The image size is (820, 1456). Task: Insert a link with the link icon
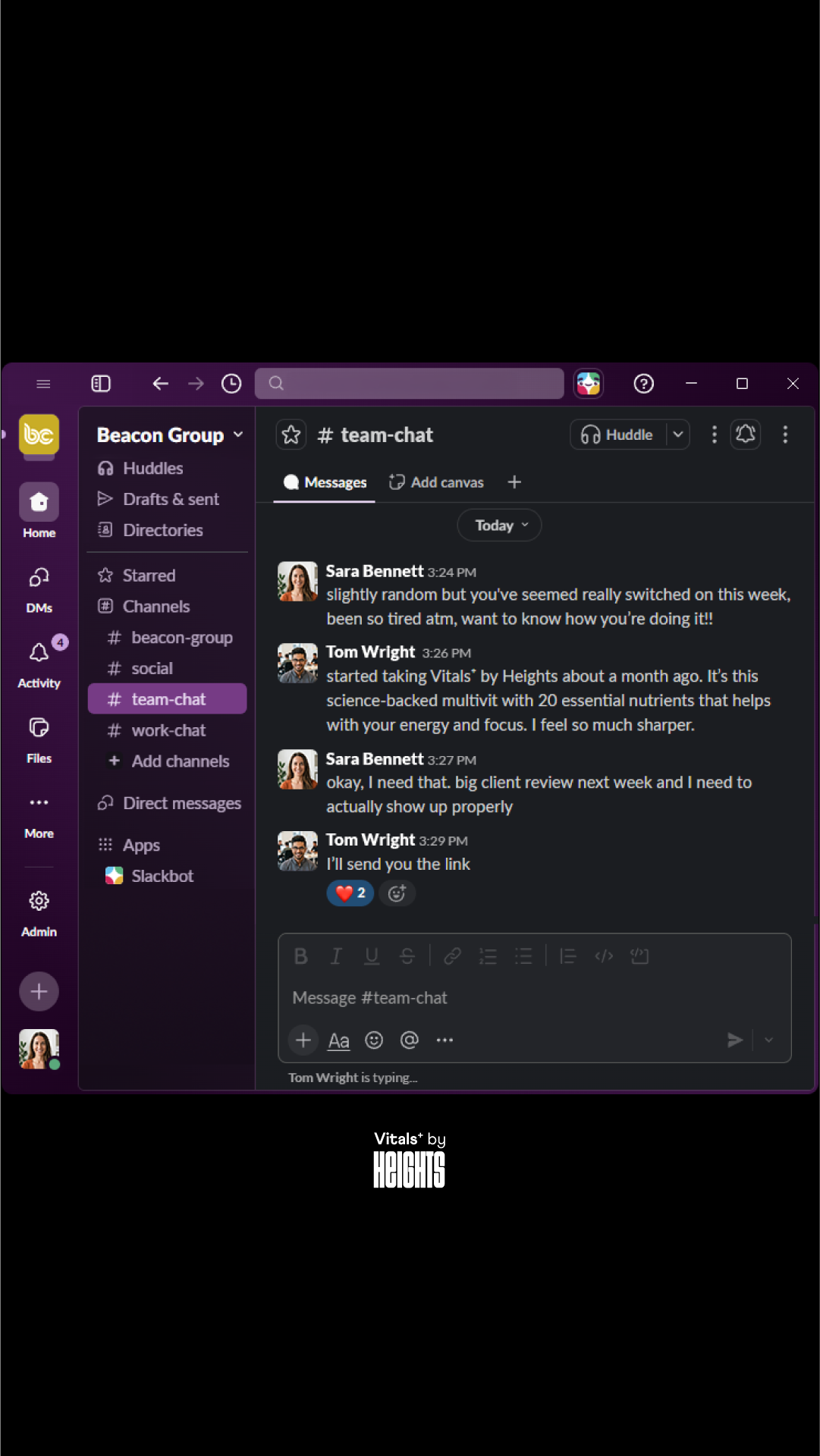tap(452, 956)
